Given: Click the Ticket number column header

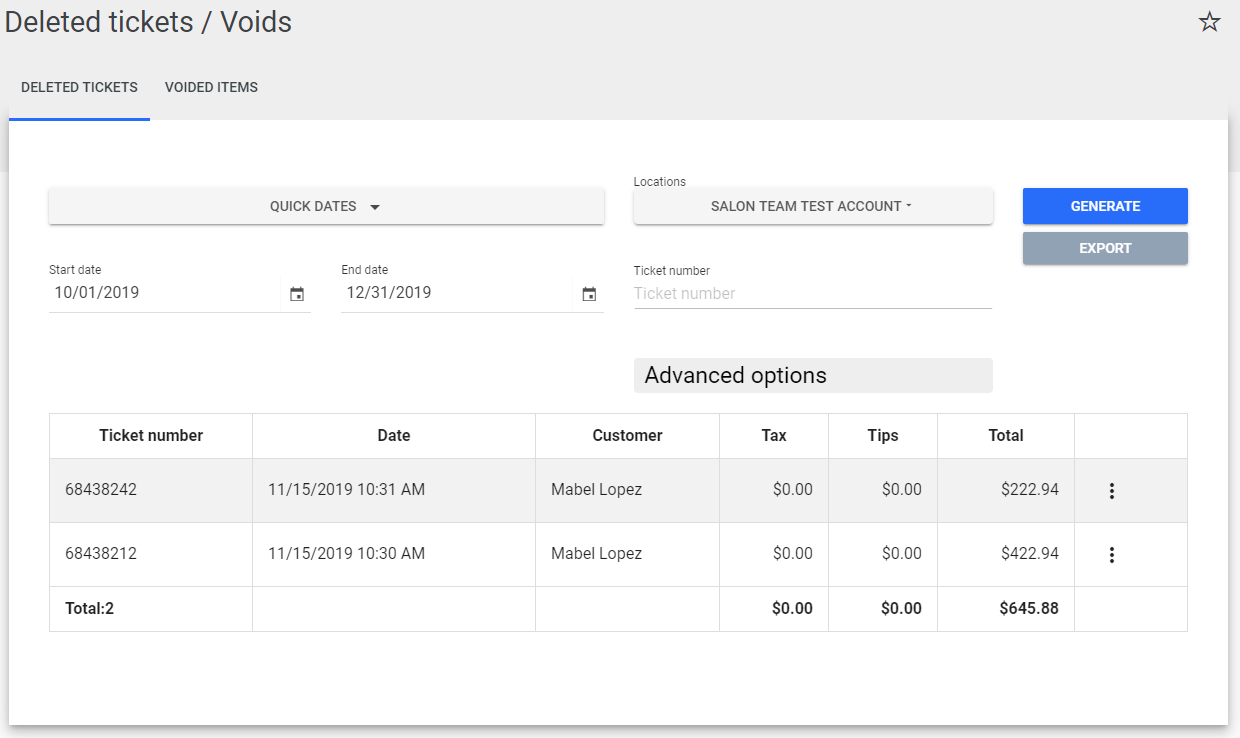Looking at the screenshot, I should (151, 436).
